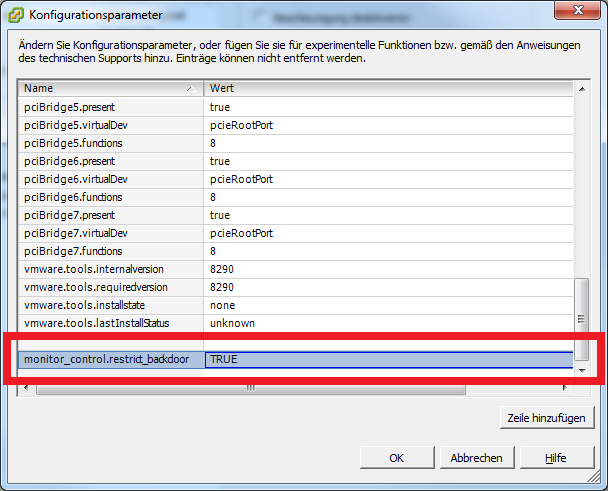Close the Konfigurationsparameter dialog
608x491 pixels.
pos(578,13)
